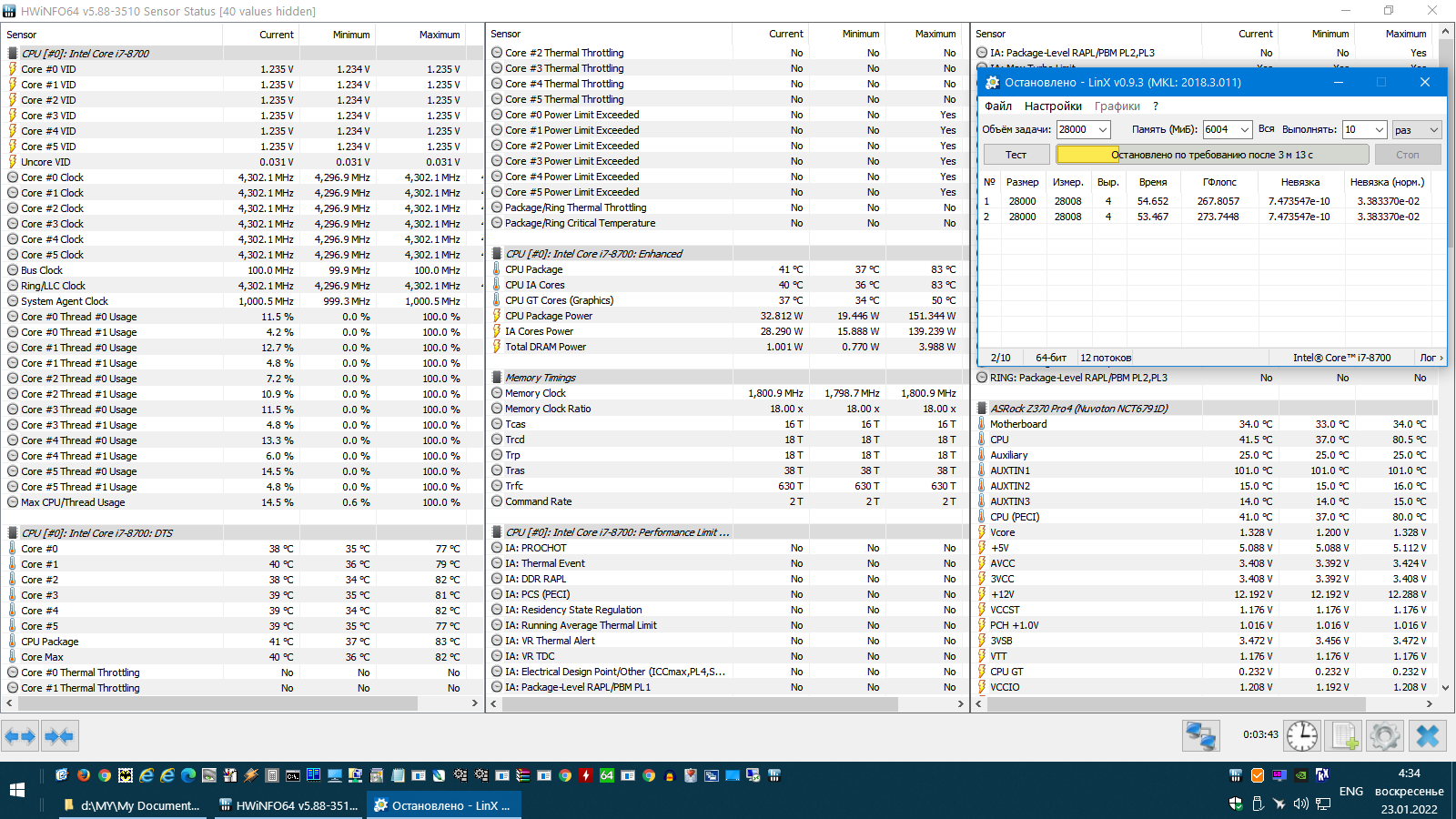Open Windows Security shield tray icon
The width and height of the screenshot is (1456, 819).
point(1236,804)
